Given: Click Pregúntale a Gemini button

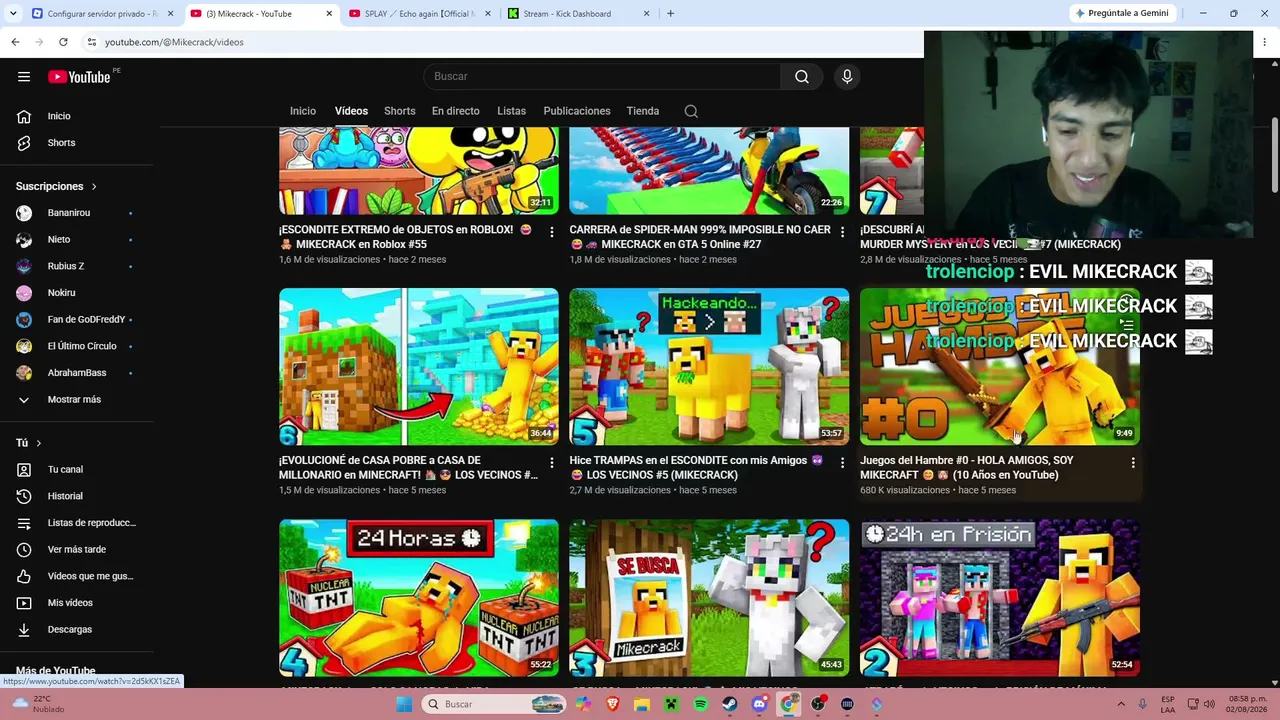Looking at the screenshot, I should coord(1122,13).
